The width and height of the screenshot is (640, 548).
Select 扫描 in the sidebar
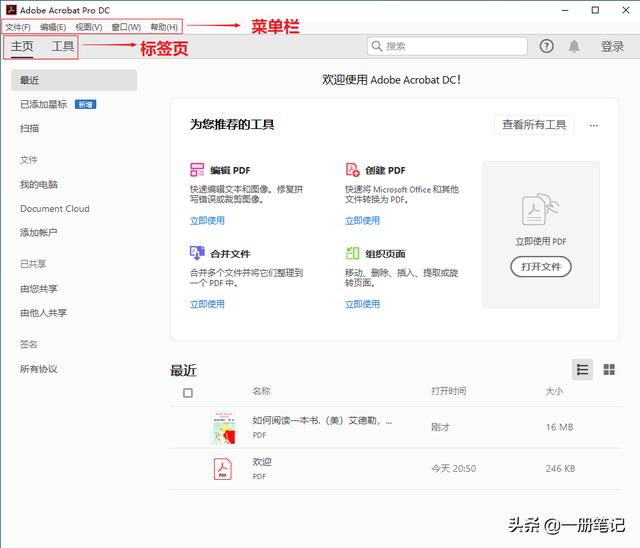pos(29,129)
